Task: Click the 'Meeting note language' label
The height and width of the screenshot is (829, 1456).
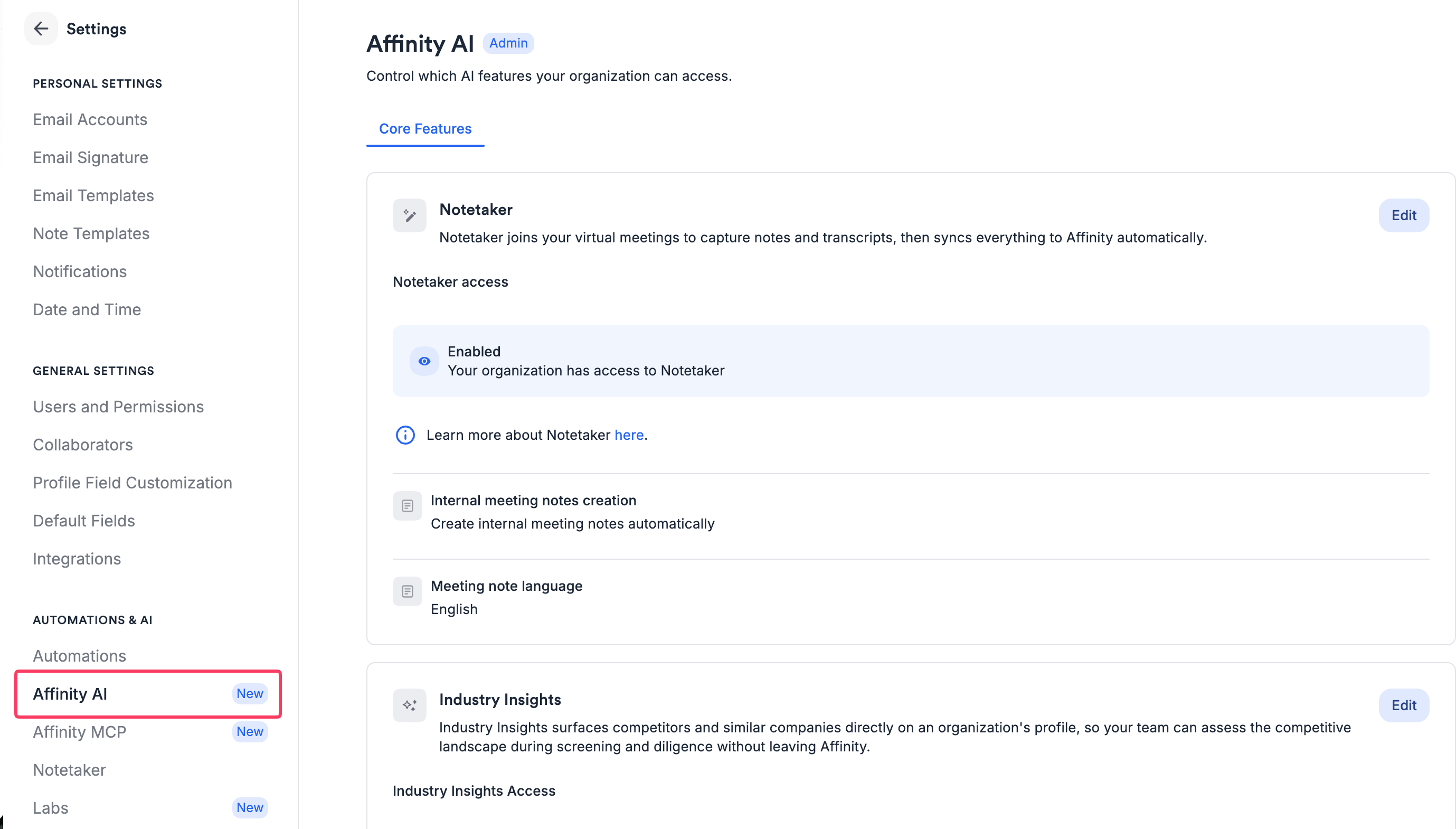Action: (506, 586)
